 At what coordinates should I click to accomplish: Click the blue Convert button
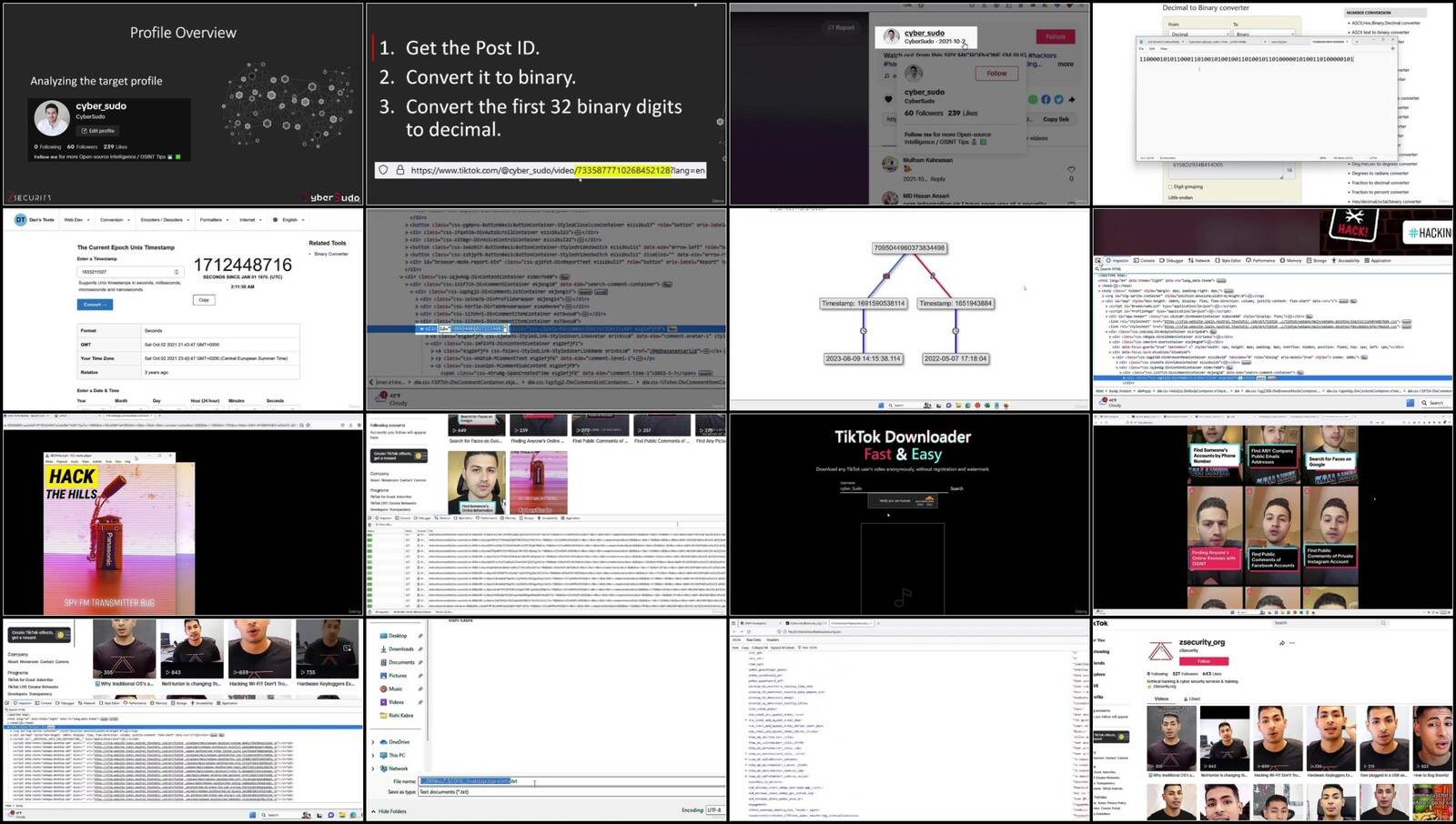pyautogui.click(x=95, y=305)
